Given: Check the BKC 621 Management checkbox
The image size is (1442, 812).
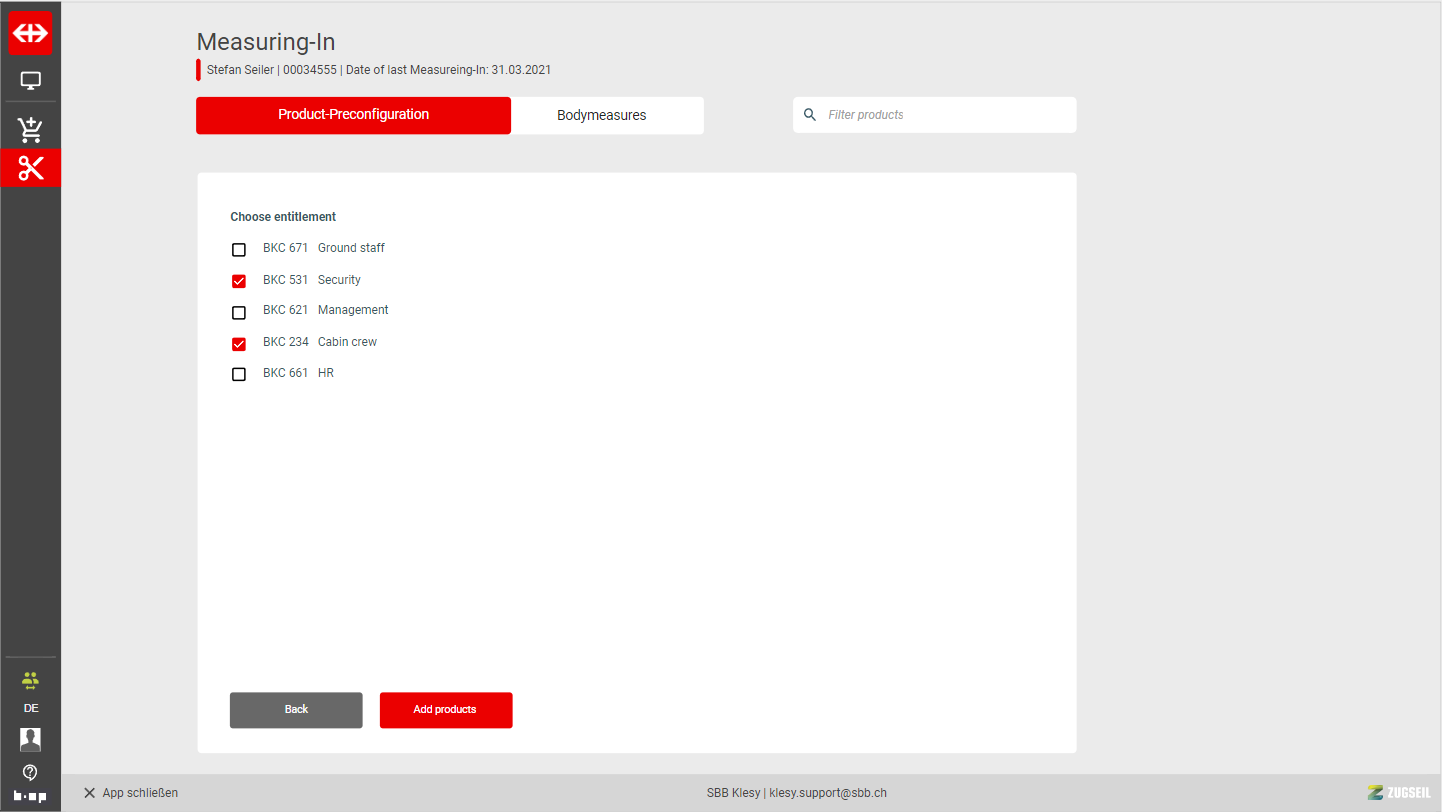Looking at the screenshot, I should click(x=239, y=312).
